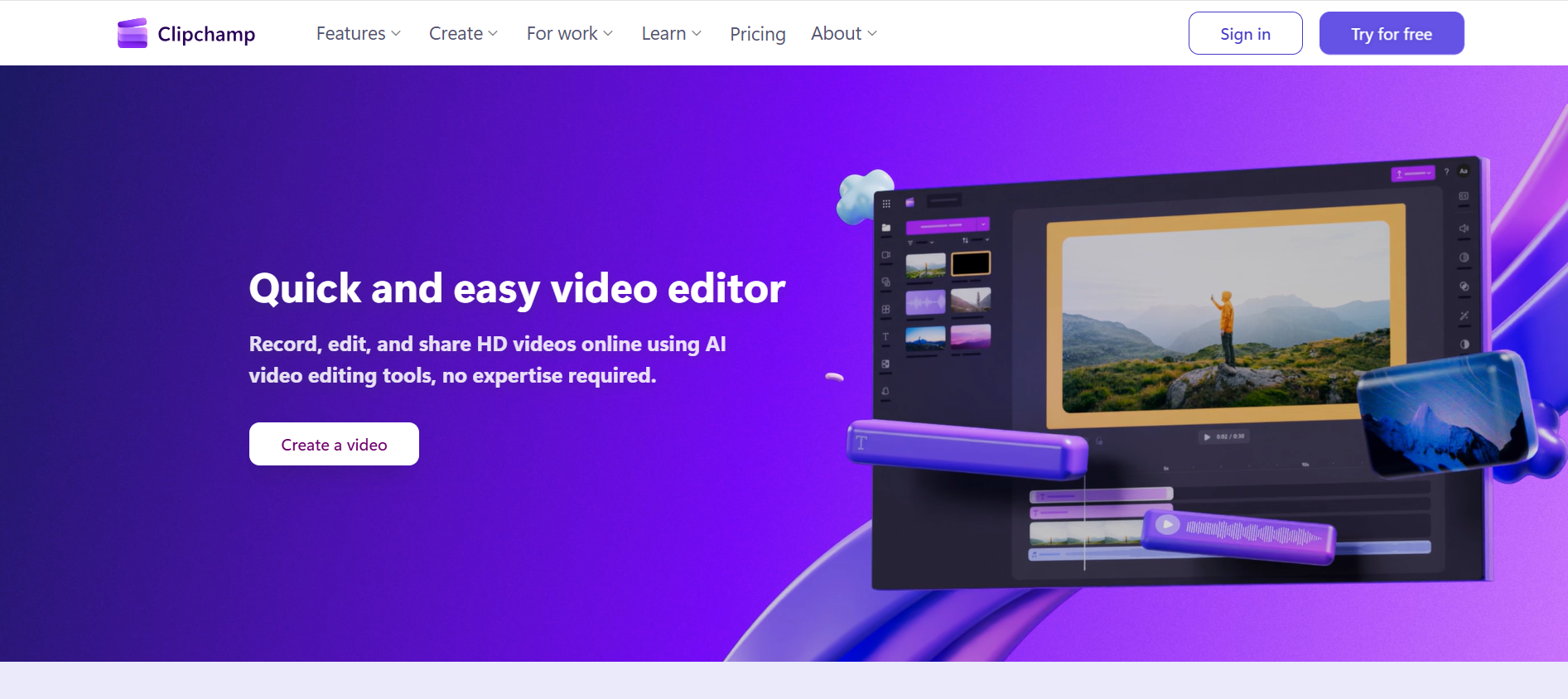Screen dimensions: 1568x699
Task: Open the Create dropdown menu
Action: (463, 34)
